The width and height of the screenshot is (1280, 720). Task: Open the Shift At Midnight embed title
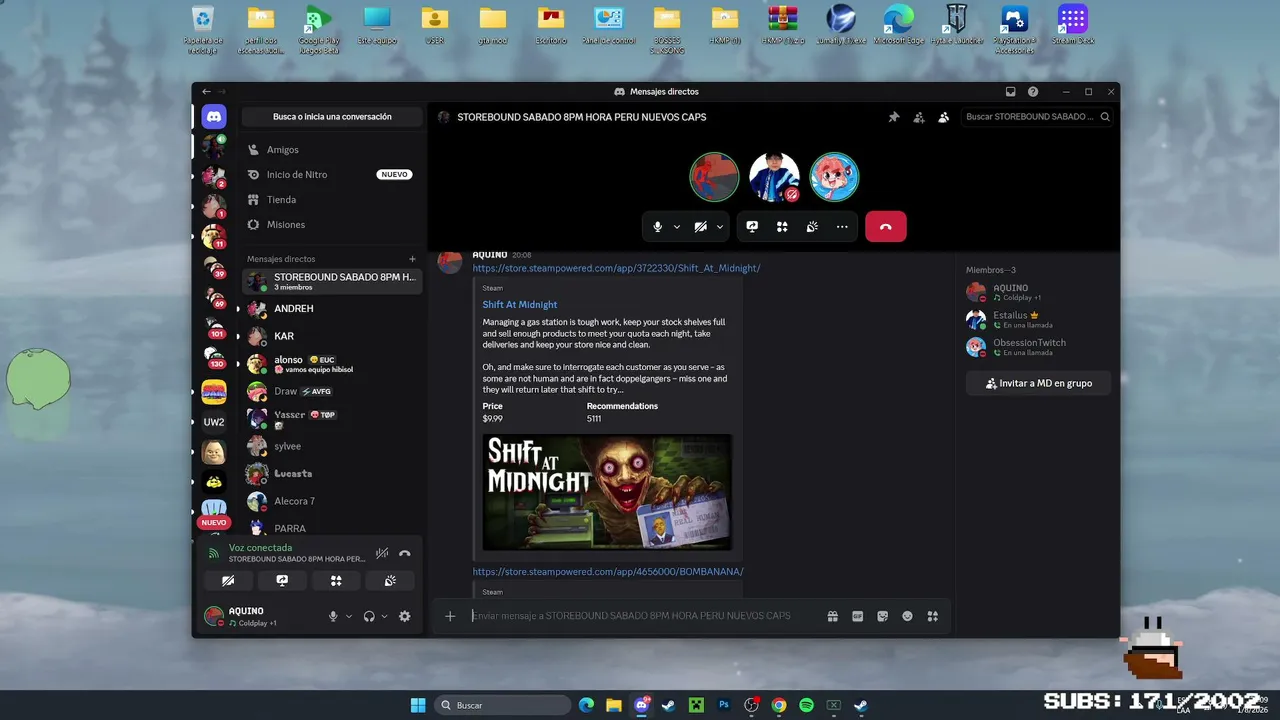(x=520, y=304)
